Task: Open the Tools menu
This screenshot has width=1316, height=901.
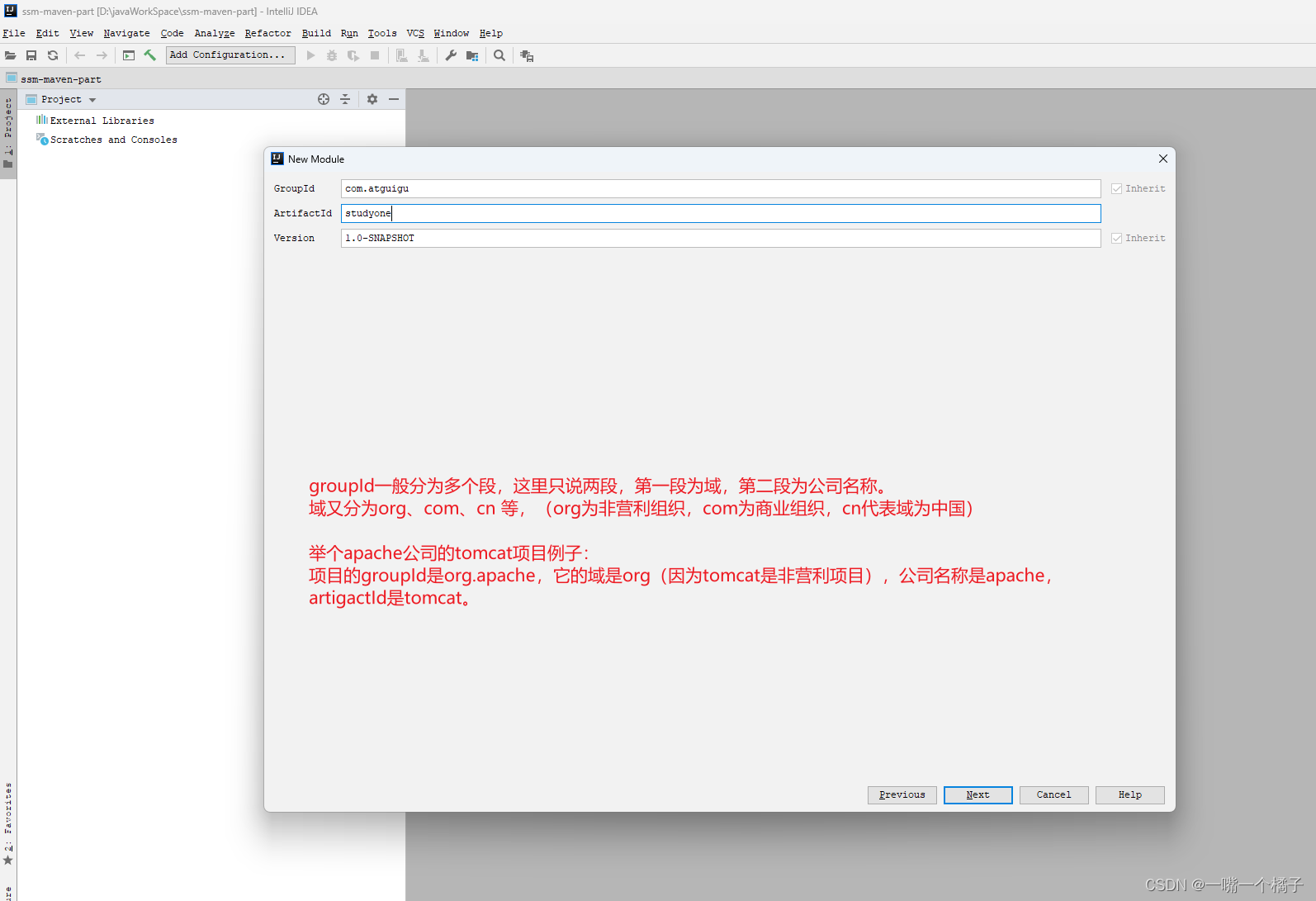Action: pos(382,33)
